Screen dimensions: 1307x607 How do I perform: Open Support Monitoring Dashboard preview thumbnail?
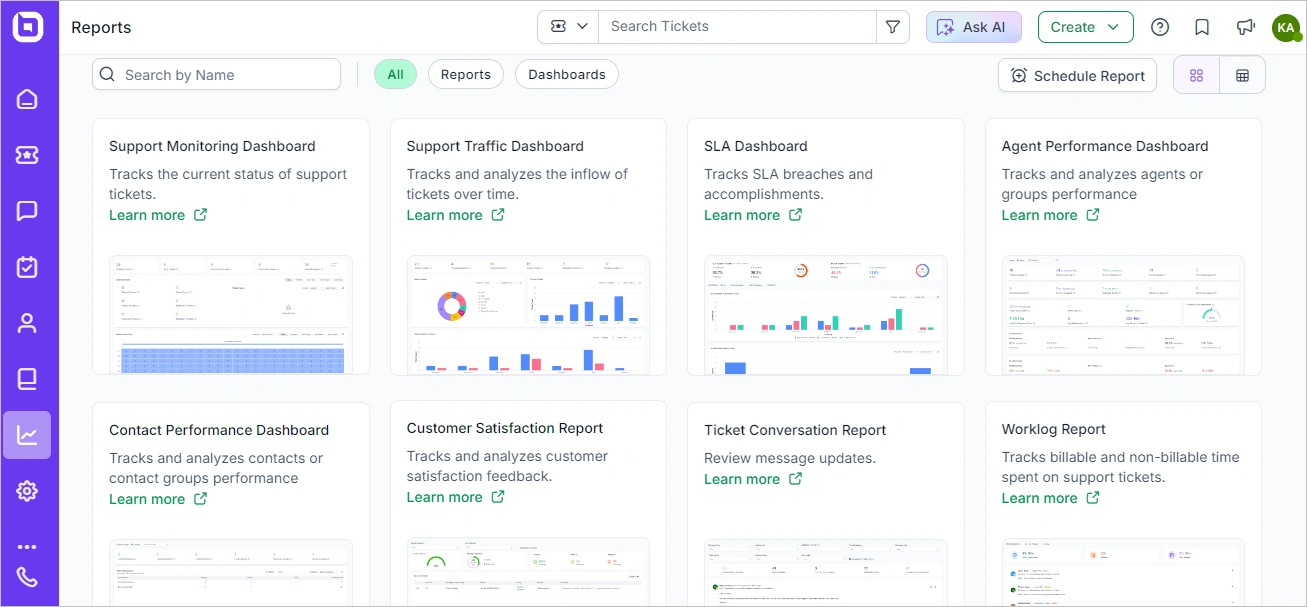tap(231, 315)
